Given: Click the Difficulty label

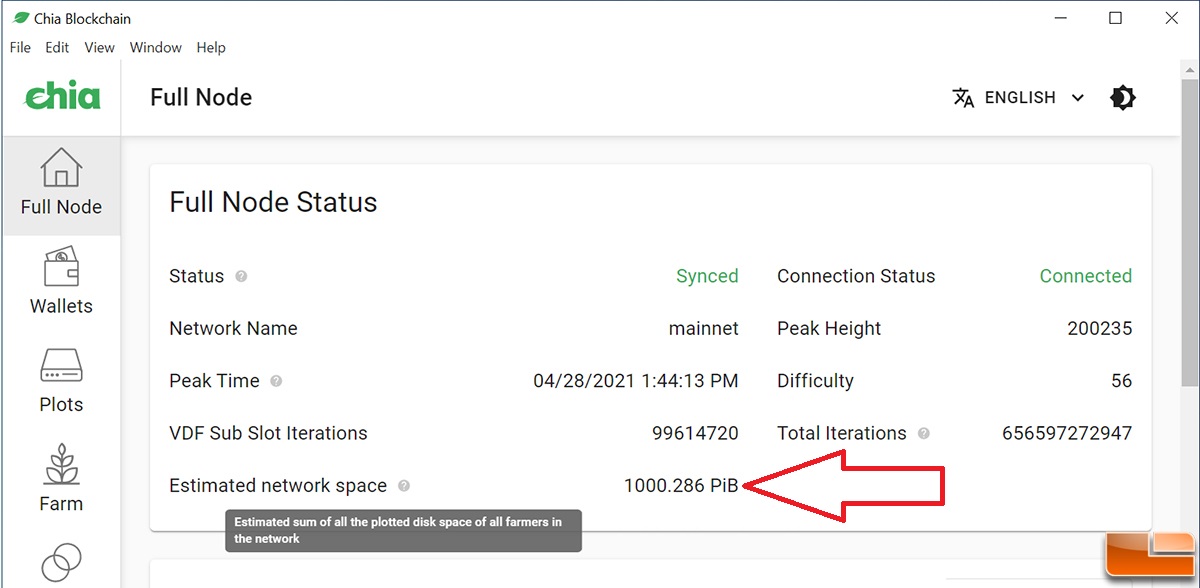Looking at the screenshot, I should [815, 381].
